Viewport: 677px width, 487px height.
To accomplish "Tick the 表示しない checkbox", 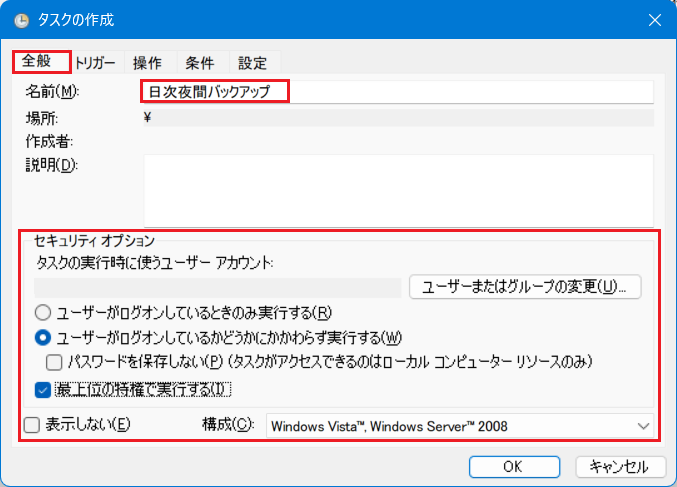I will pyautogui.click(x=32, y=425).
